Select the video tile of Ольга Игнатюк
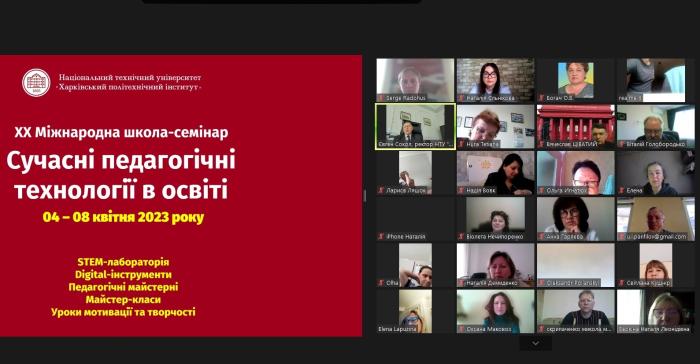Screen dimensions: 700x364 [x=576, y=173]
